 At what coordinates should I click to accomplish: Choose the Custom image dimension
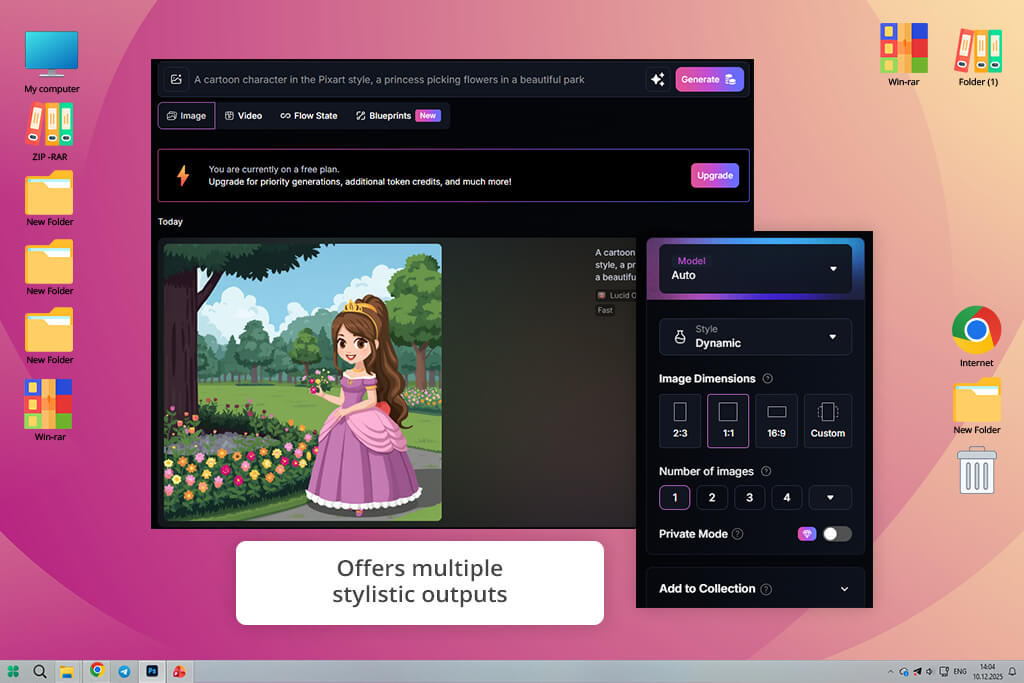click(x=827, y=421)
